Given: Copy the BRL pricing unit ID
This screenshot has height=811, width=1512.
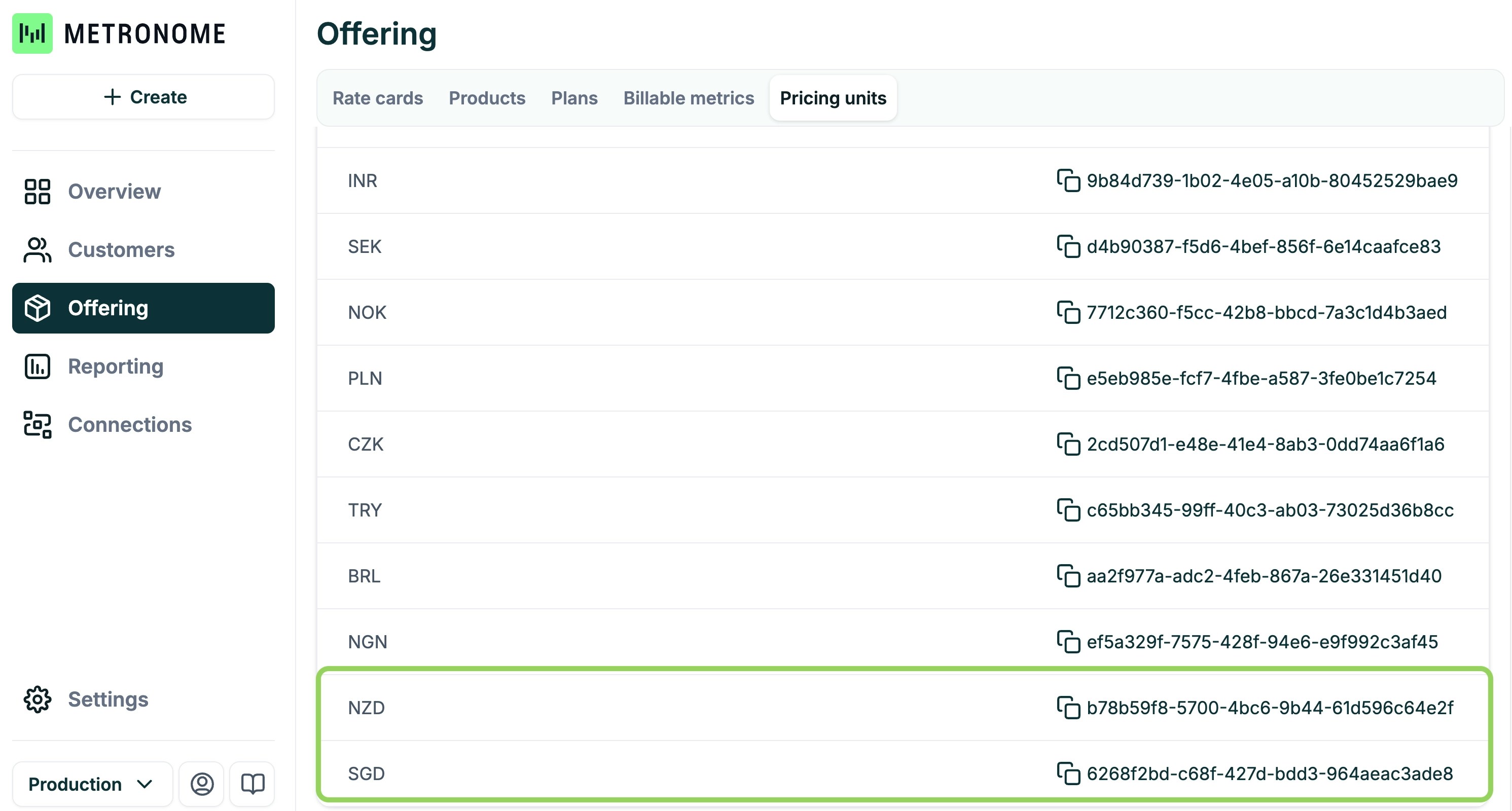Looking at the screenshot, I should pos(1068,576).
